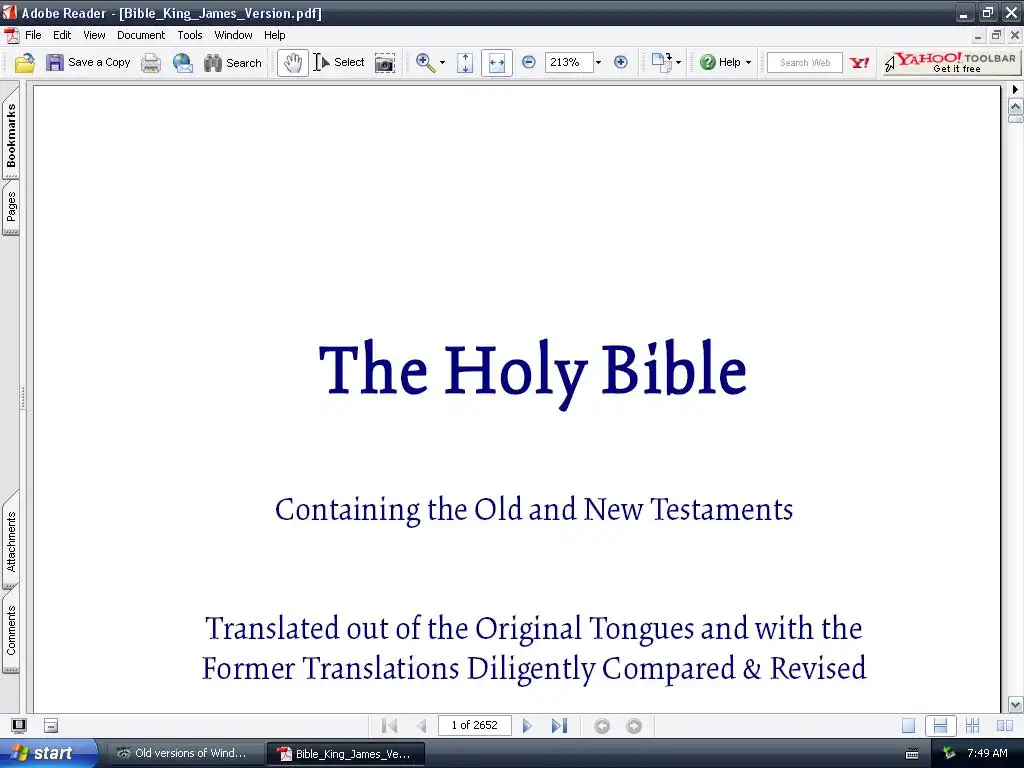
Task: Click the Yahoo Y! search icon
Action: coord(859,63)
